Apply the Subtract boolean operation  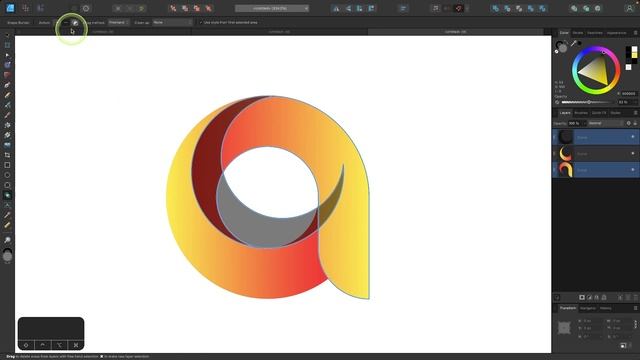click(x=507, y=8)
